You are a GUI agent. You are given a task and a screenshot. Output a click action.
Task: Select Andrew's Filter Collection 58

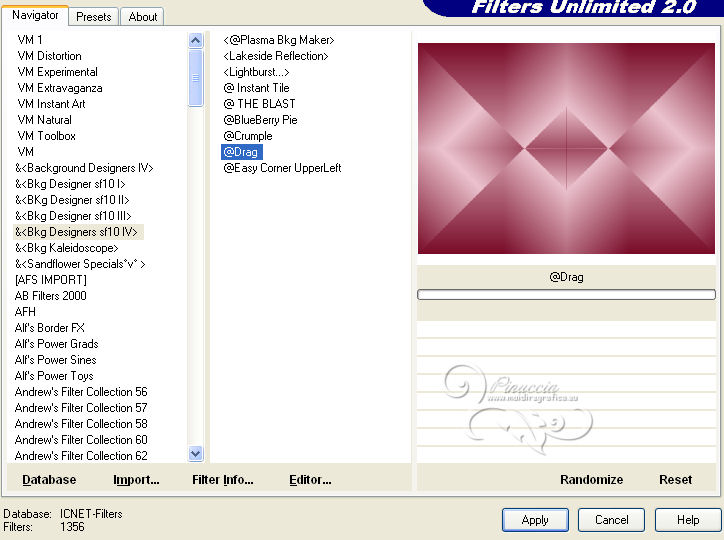(x=81, y=424)
